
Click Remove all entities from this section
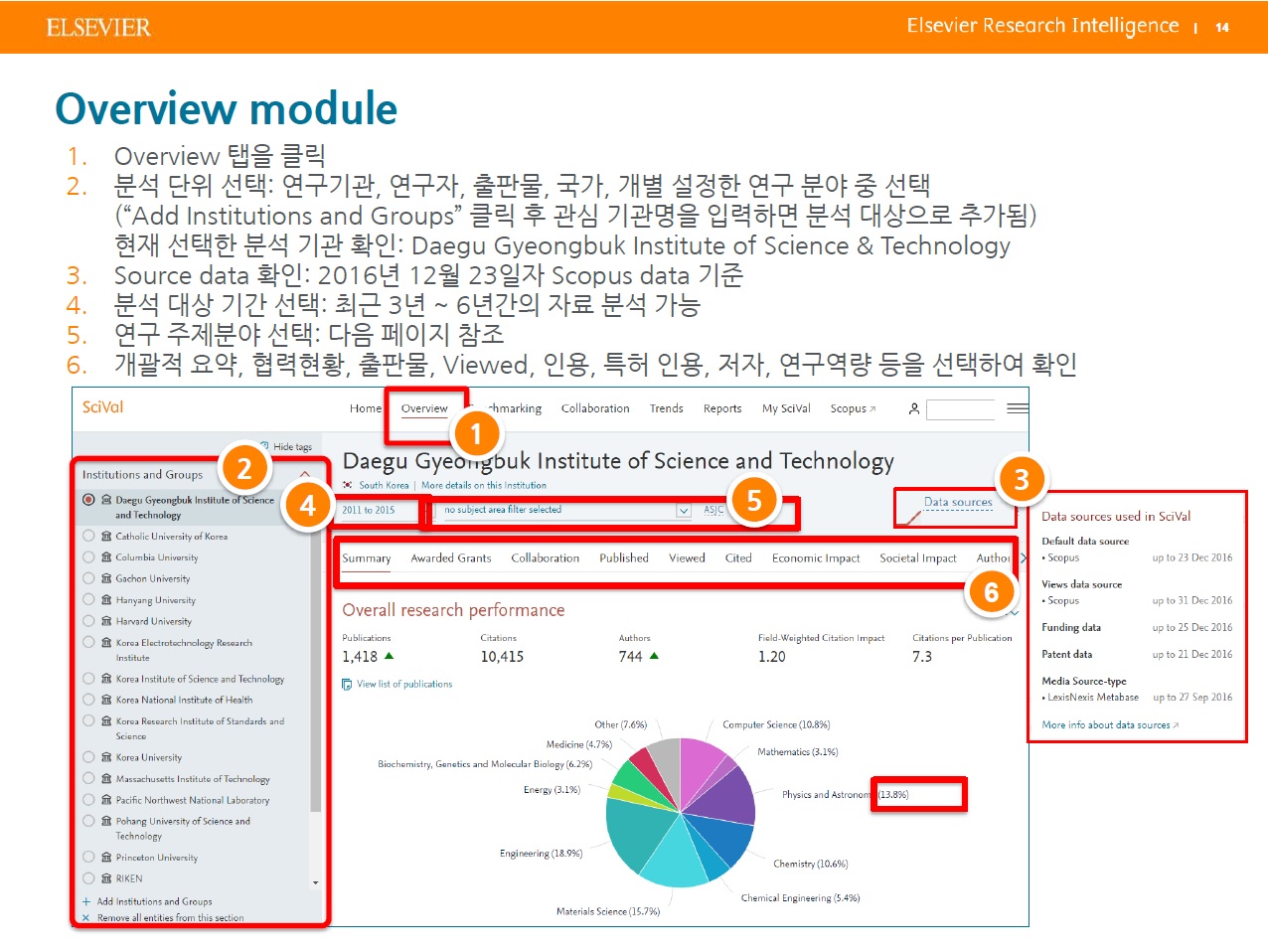pos(170,917)
